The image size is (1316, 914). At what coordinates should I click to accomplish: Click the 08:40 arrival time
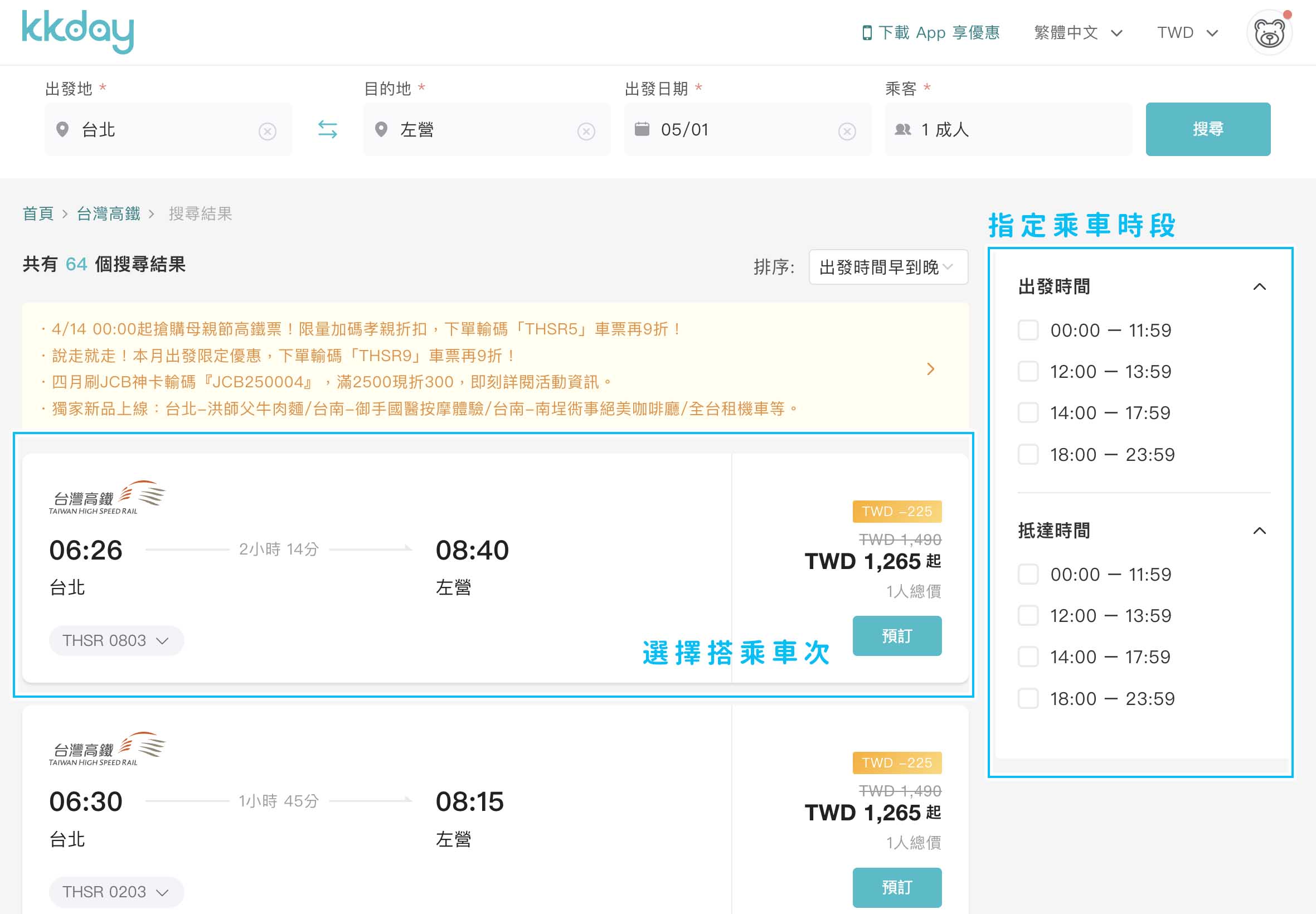pyautogui.click(x=472, y=550)
